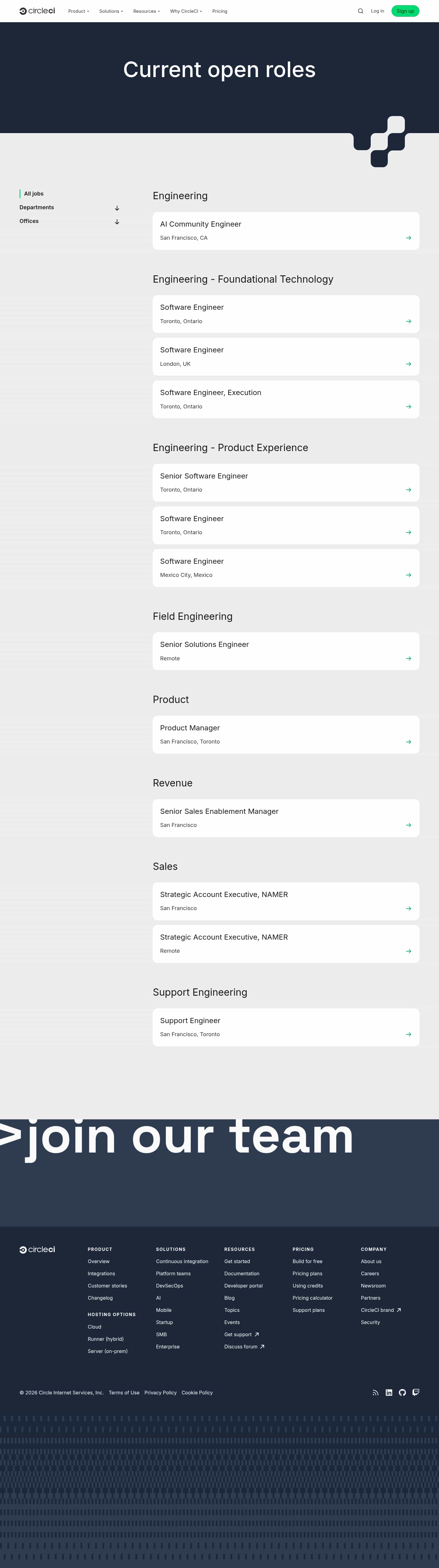Click the RSS feed icon in footer
Image resolution: width=439 pixels, height=1568 pixels.
coord(376,1392)
